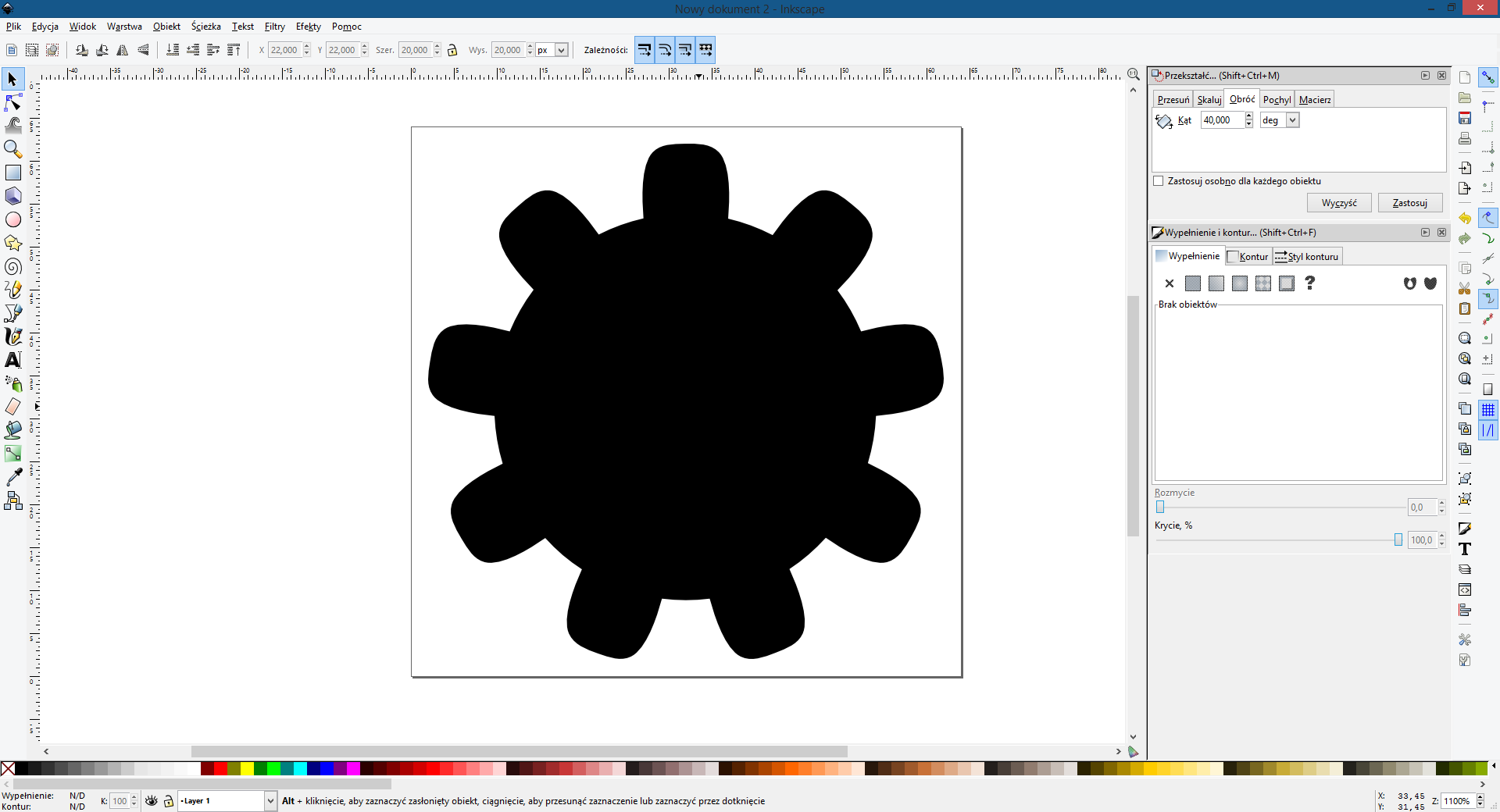Open the px units dropdown
This screenshot has height=812, width=1500.
(560, 50)
